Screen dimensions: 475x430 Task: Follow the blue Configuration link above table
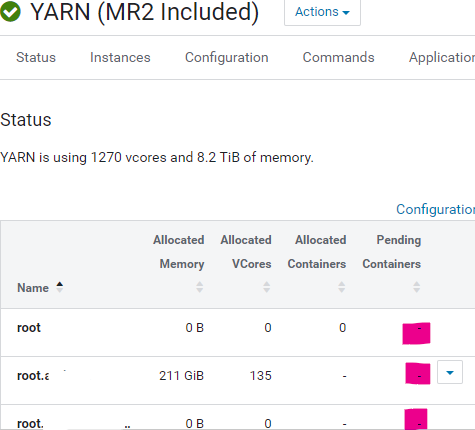435,209
